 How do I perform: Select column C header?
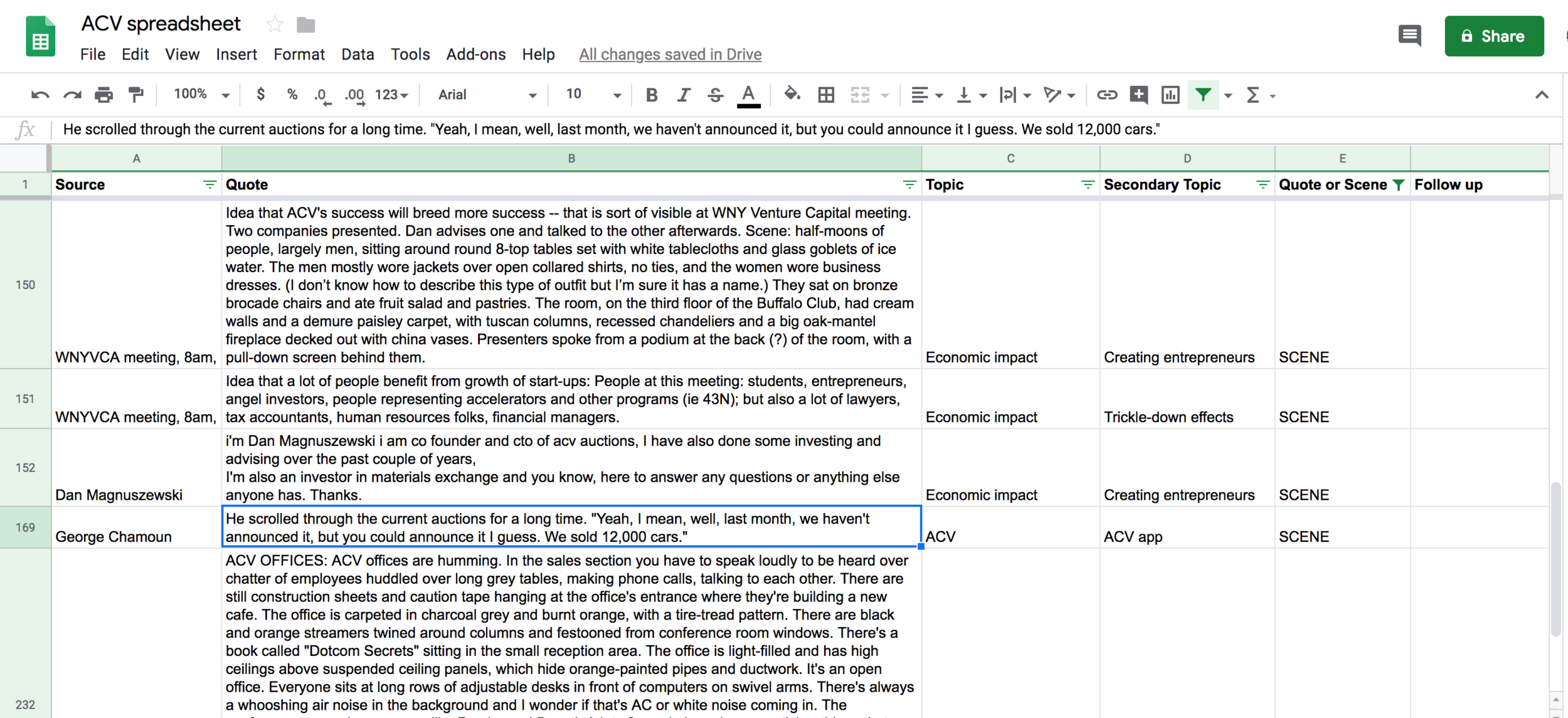1010,159
